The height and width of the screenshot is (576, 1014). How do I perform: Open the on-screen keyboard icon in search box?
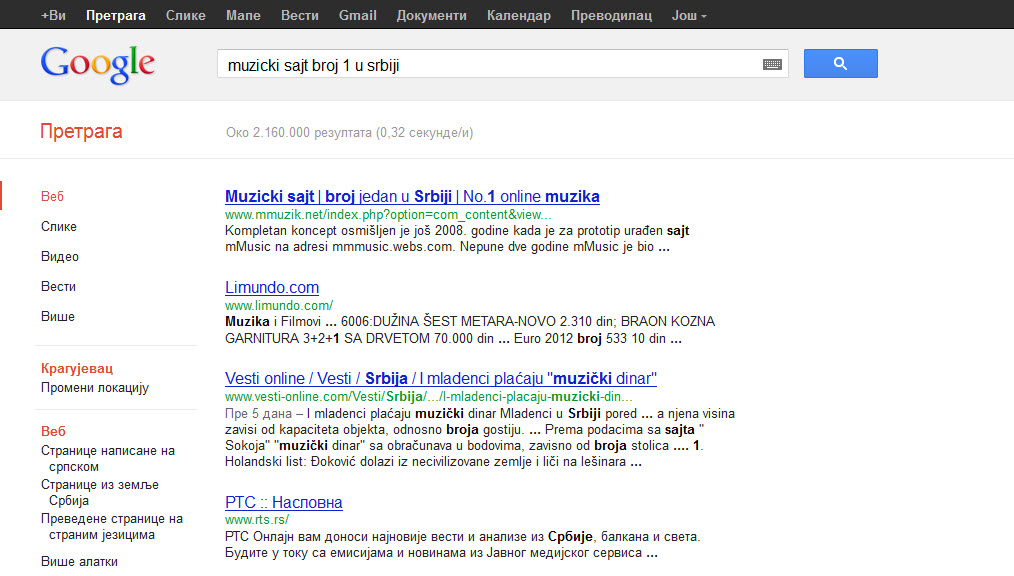(772, 64)
